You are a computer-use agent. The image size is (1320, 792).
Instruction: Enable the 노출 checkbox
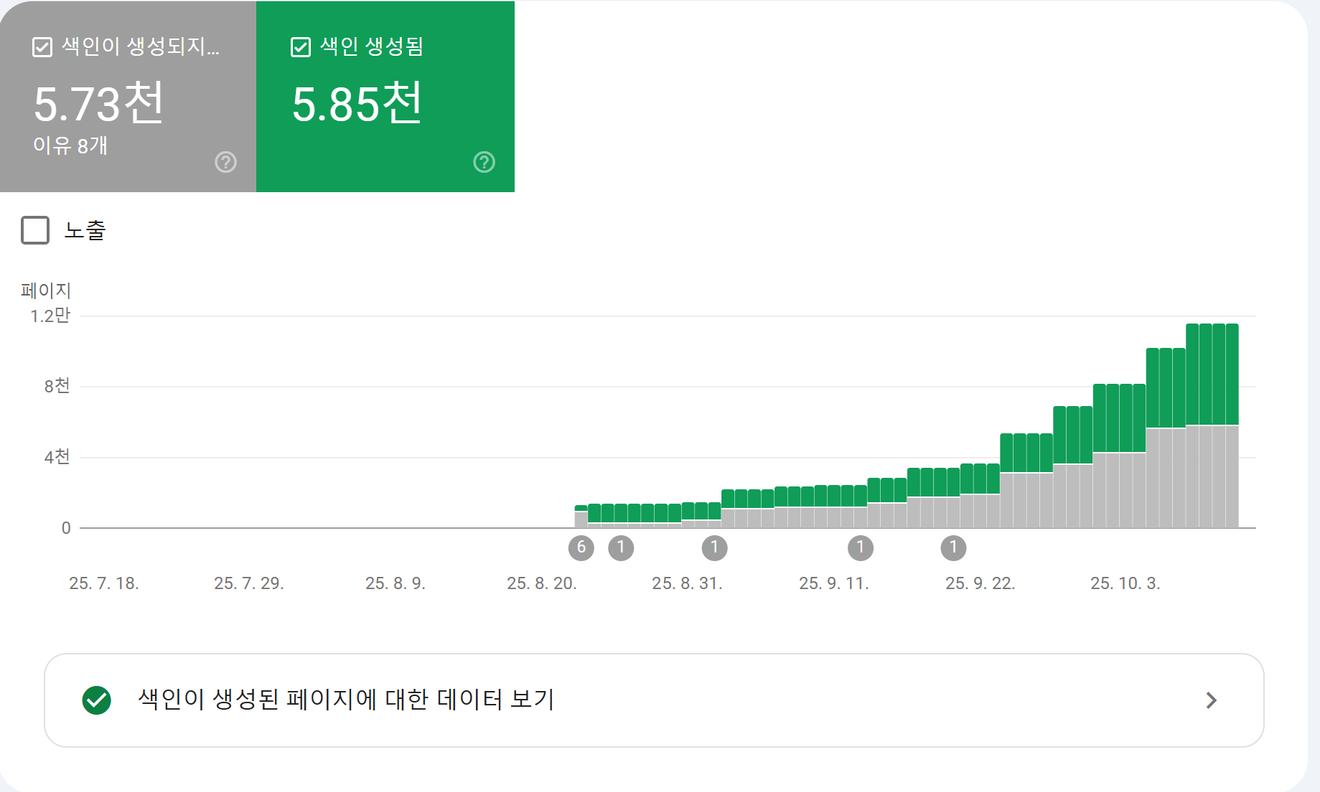(x=35, y=231)
